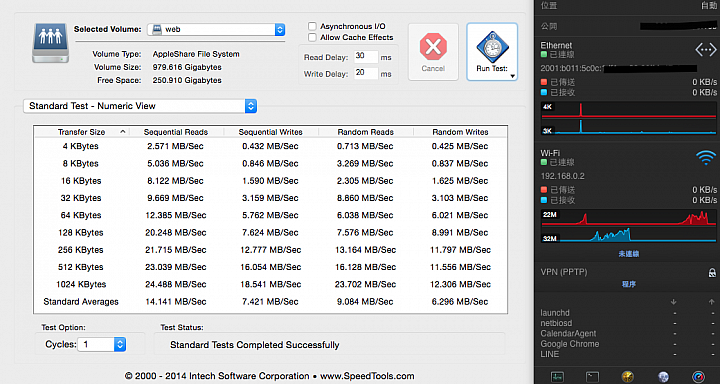This screenshot has width=720, height=384.
Task: Click the www.SpeedTools.com text
Action: [x=367, y=376]
